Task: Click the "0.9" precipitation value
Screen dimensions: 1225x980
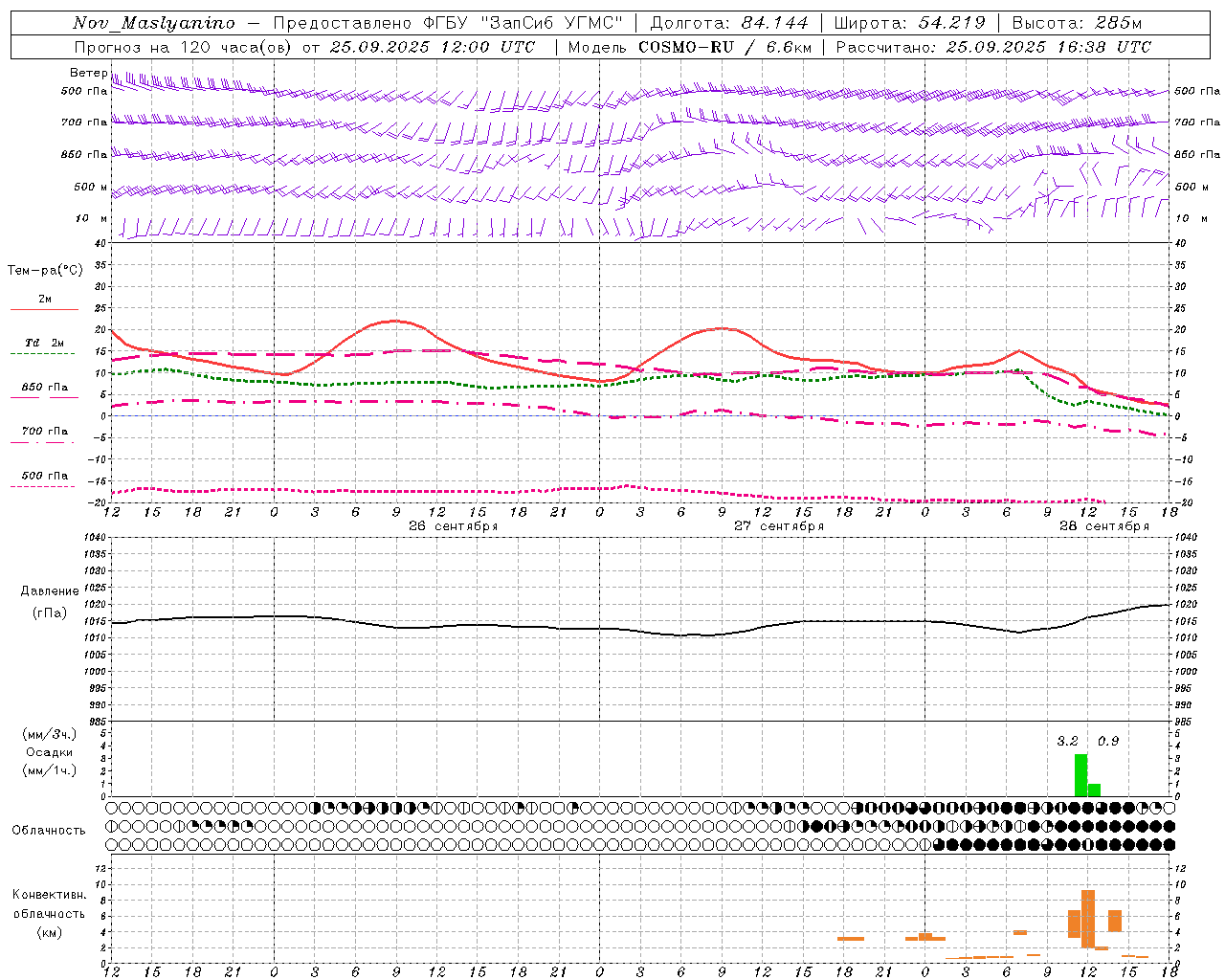Action: [x=1108, y=741]
